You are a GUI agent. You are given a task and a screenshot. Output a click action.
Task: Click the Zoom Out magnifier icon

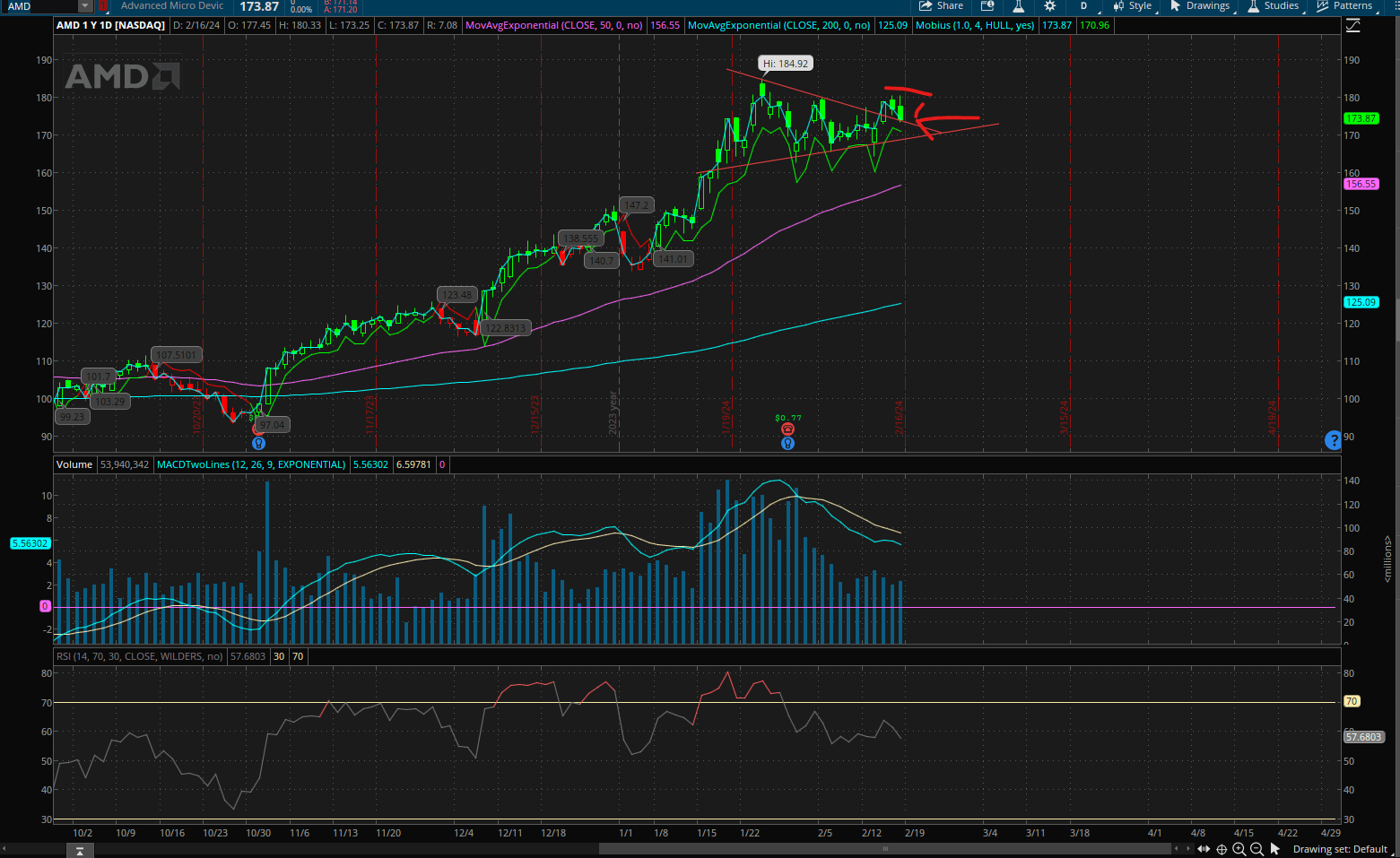pos(1257,849)
